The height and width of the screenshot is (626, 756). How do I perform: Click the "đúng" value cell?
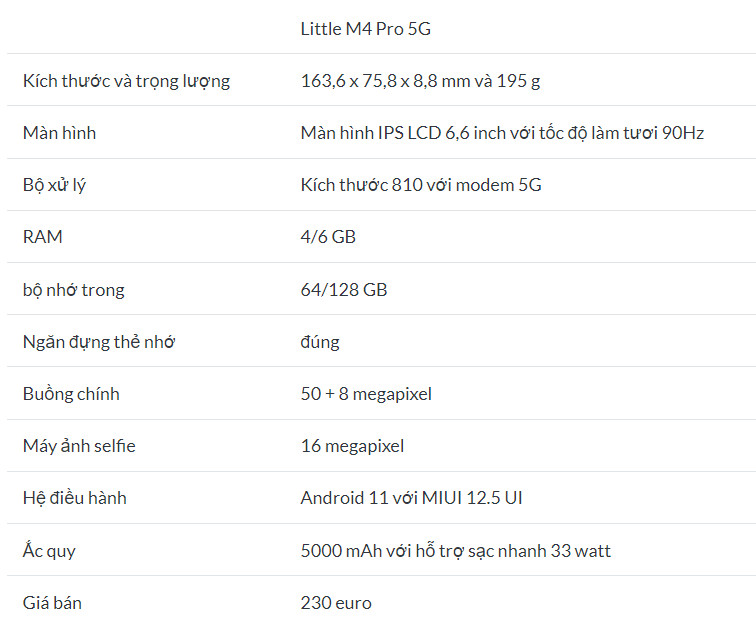[x=320, y=342]
